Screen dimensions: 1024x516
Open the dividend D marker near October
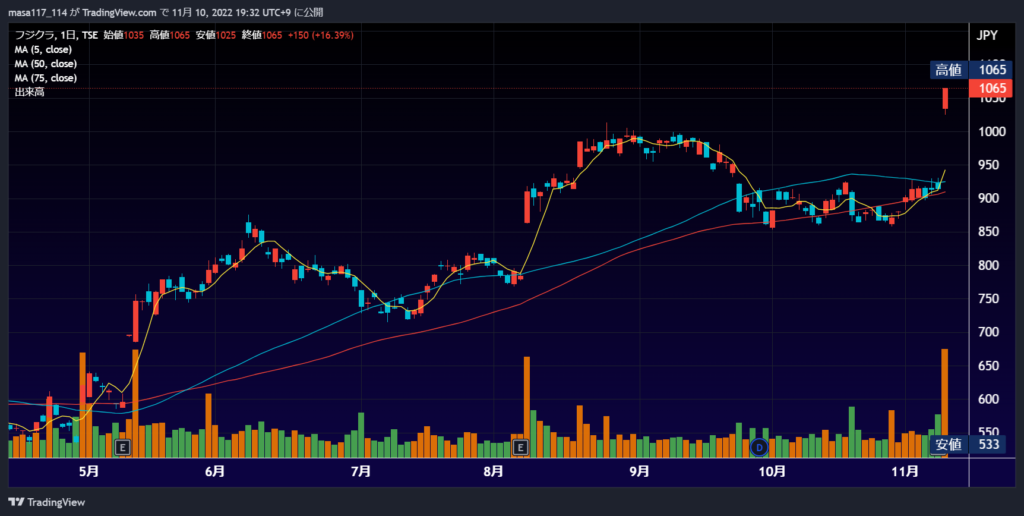pos(759,447)
